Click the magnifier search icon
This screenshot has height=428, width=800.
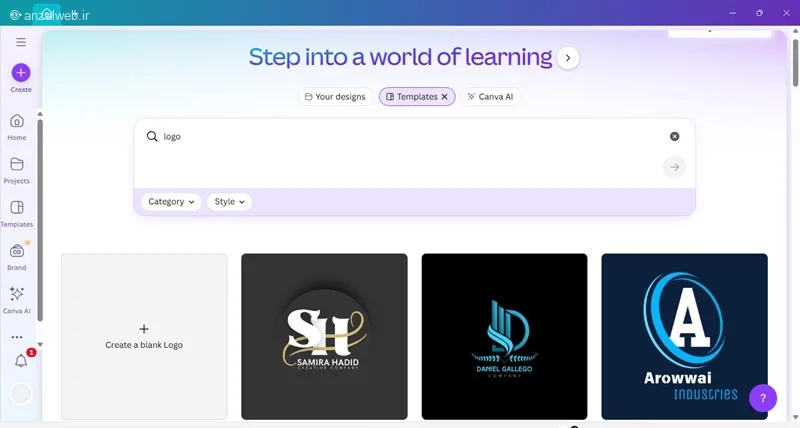click(152, 136)
